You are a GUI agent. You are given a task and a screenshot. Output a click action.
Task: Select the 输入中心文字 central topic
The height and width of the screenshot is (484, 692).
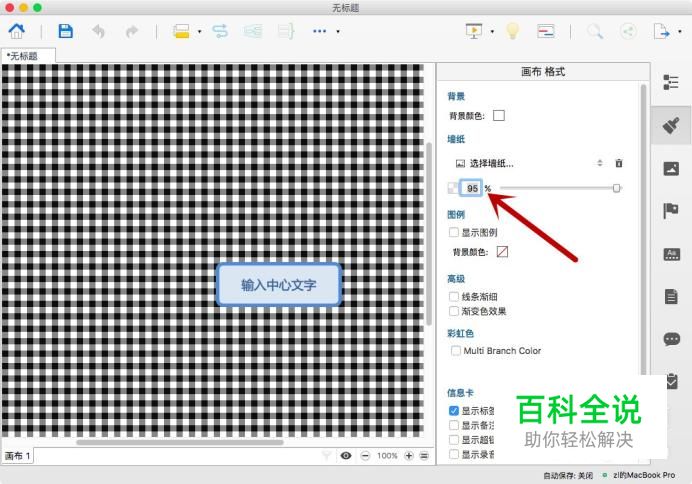point(279,285)
